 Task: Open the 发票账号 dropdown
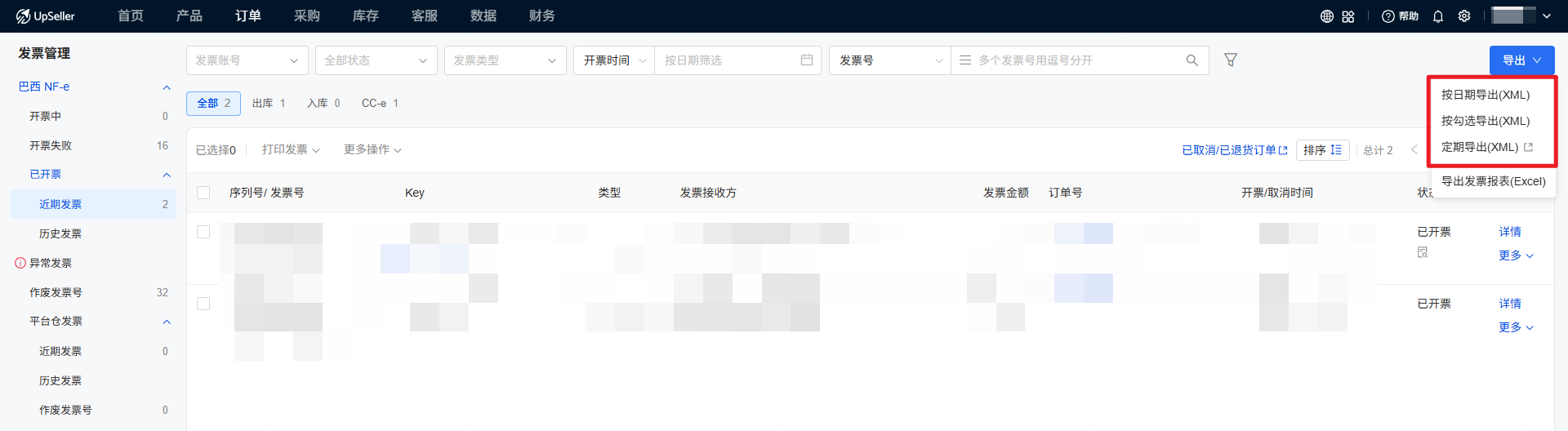pos(247,60)
